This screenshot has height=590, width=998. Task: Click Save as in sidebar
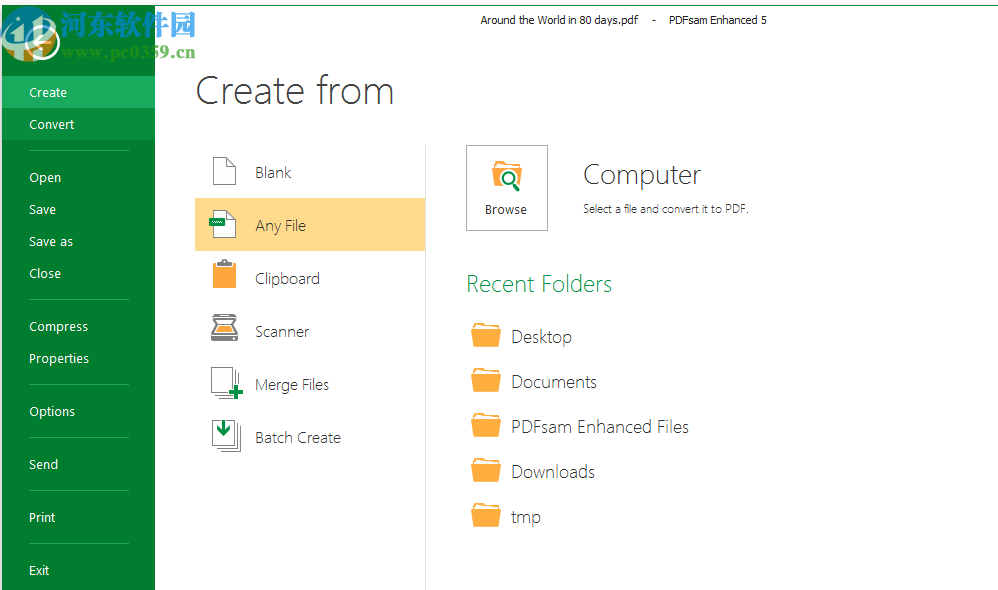click(x=51, y=242)
